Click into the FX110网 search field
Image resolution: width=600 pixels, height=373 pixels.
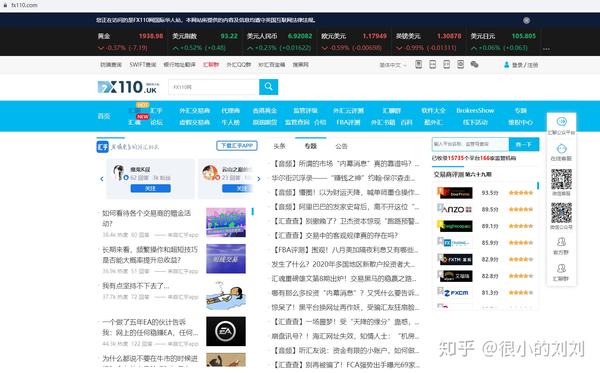tap(214, 87)
